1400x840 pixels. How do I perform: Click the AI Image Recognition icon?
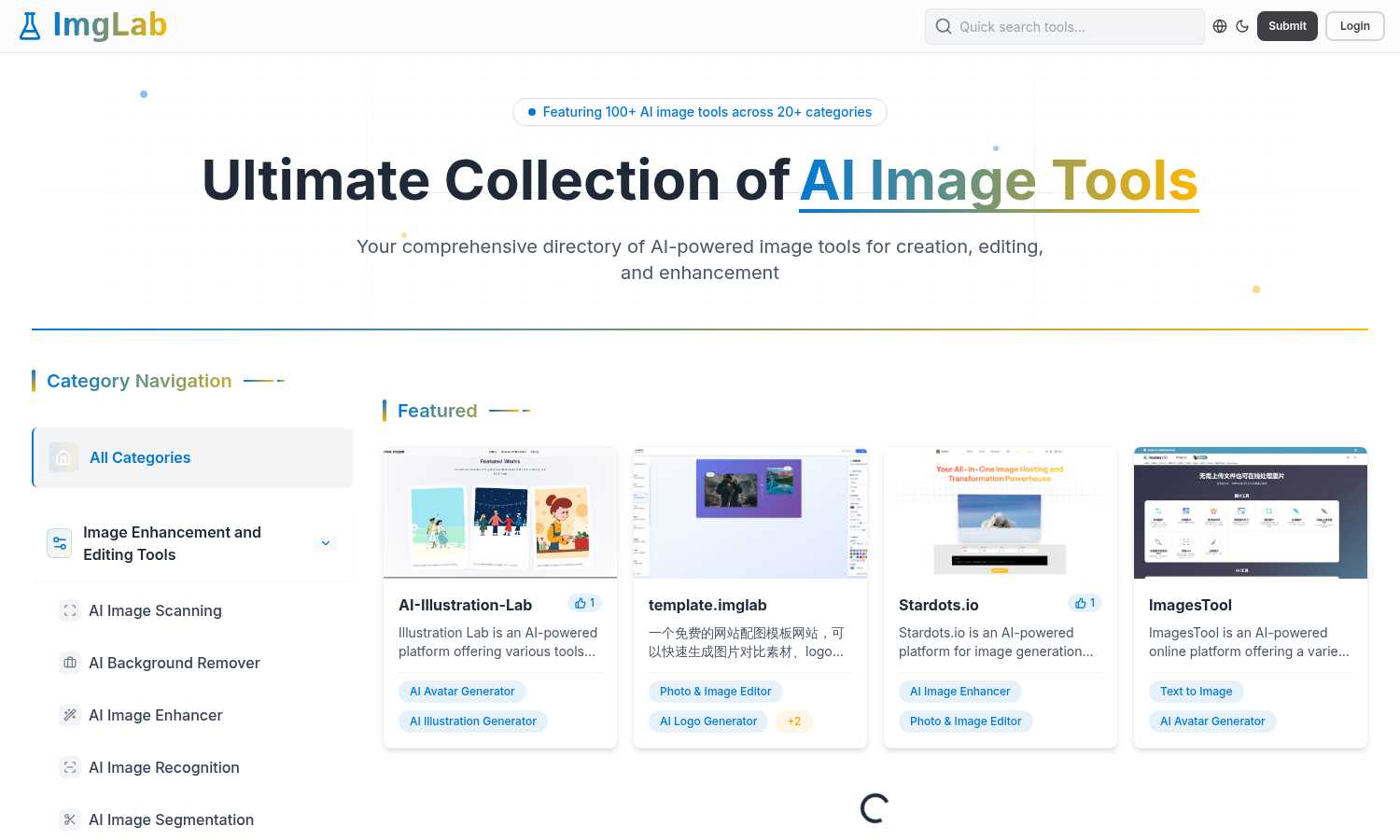point(70,767)
